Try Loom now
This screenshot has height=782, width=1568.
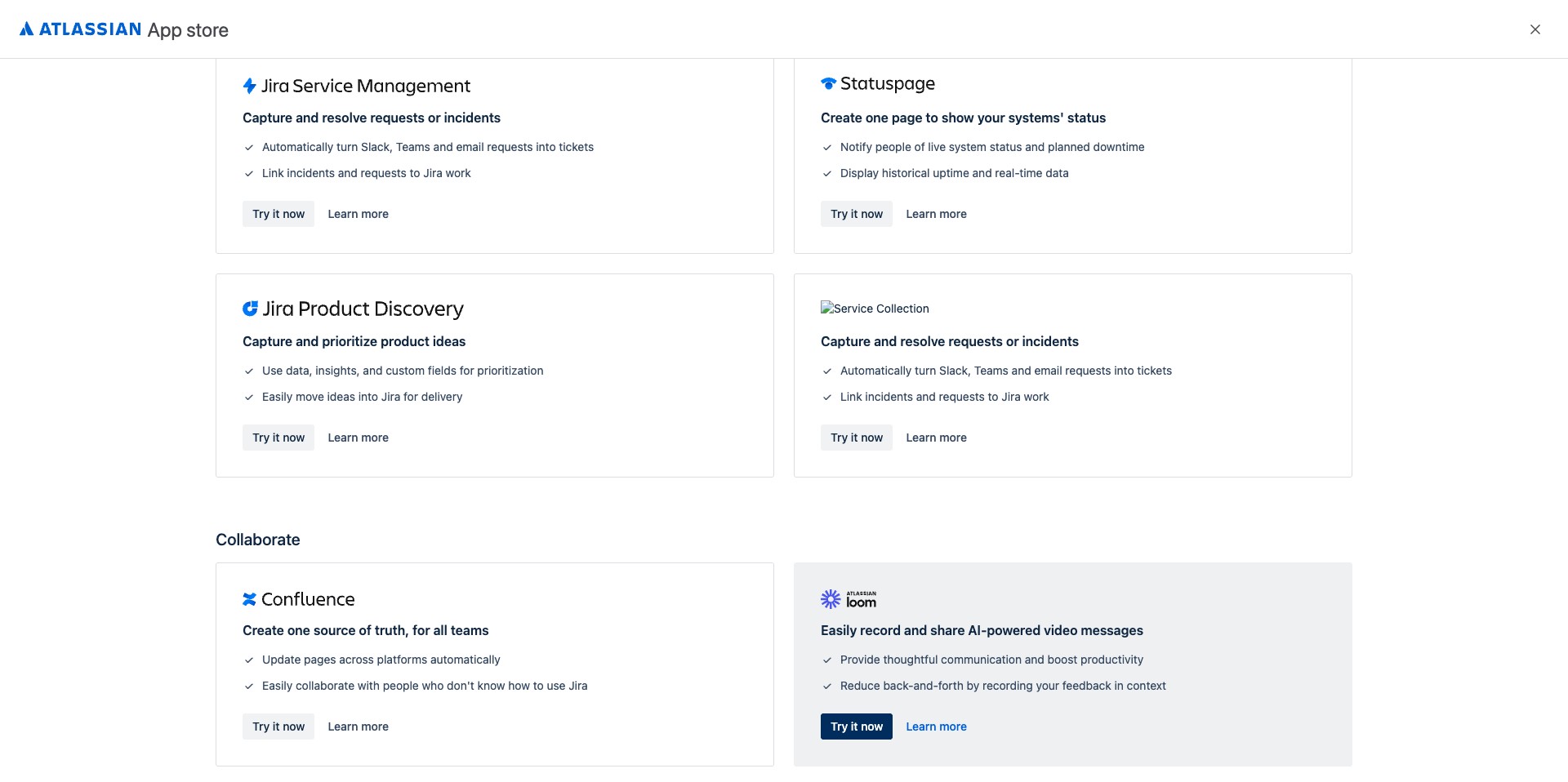pos(857,726)
